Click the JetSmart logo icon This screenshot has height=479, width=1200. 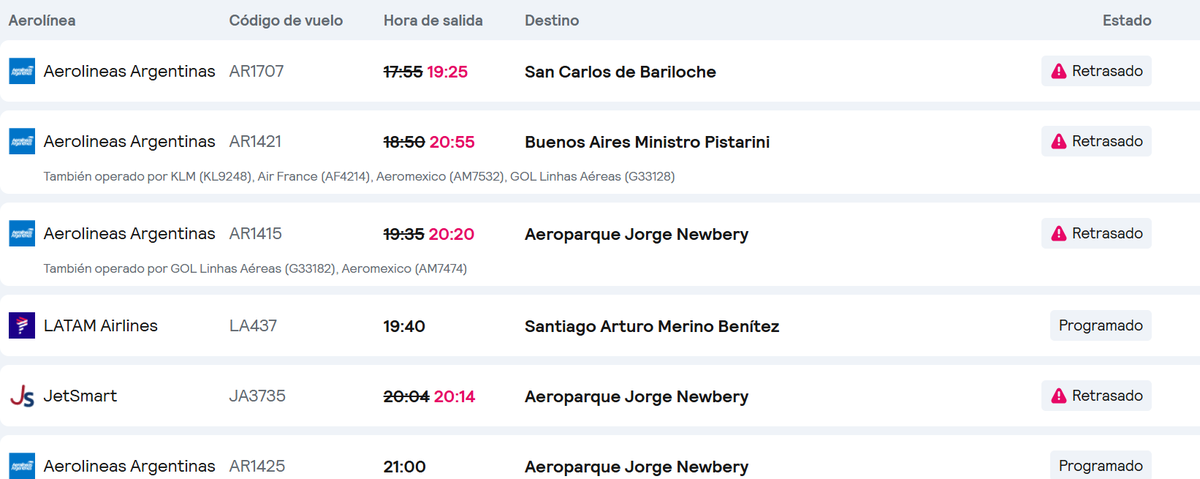tap(21, 396)
